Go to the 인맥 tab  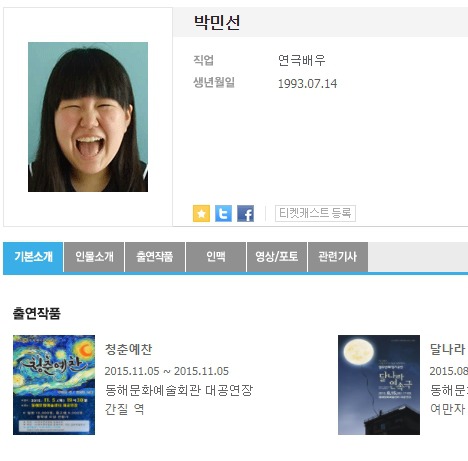[x=216, y=257]
